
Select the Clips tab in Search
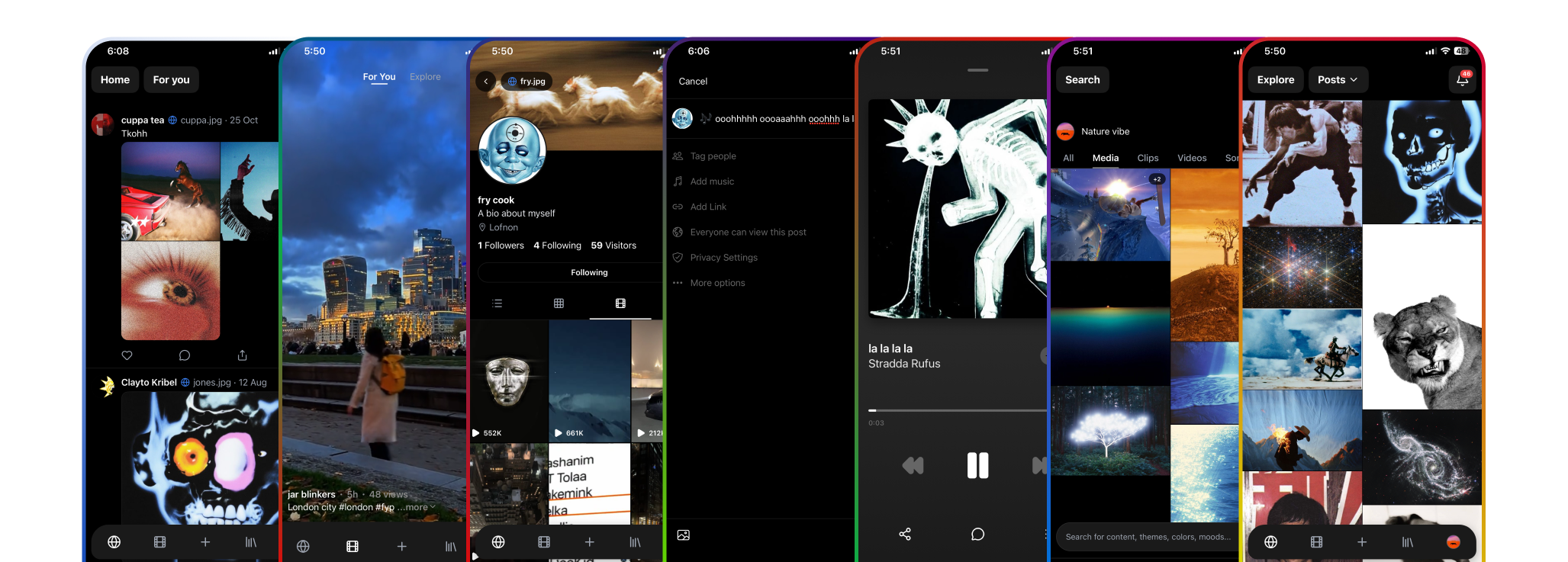[x=1148, y=158]
